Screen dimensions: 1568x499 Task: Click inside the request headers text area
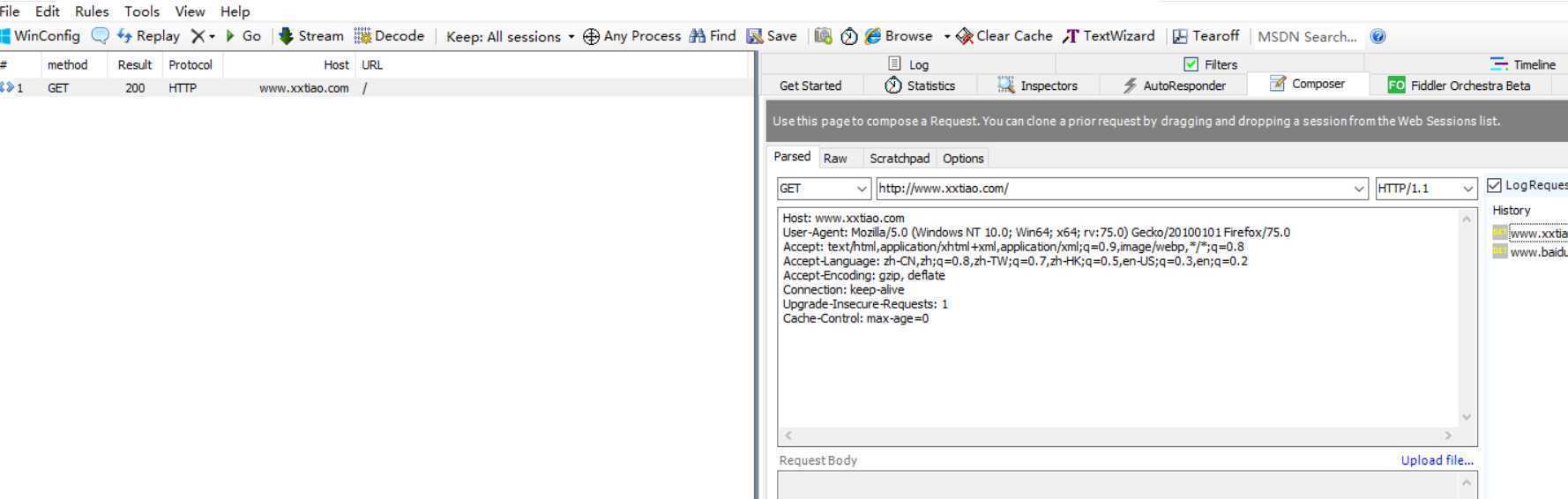pos(1118,317)
